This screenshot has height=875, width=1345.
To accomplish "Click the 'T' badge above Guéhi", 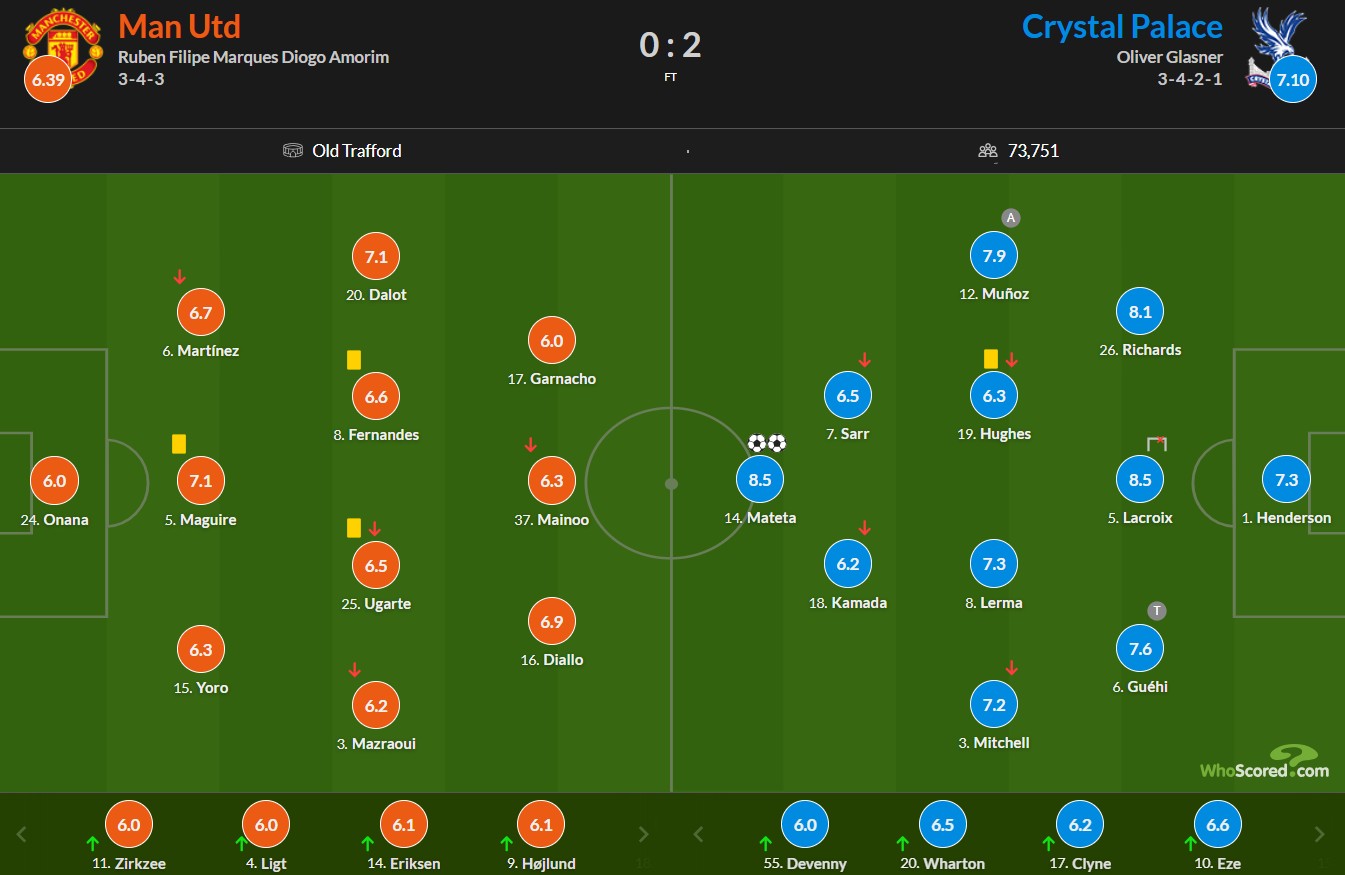I will (x=1157, y=611).
